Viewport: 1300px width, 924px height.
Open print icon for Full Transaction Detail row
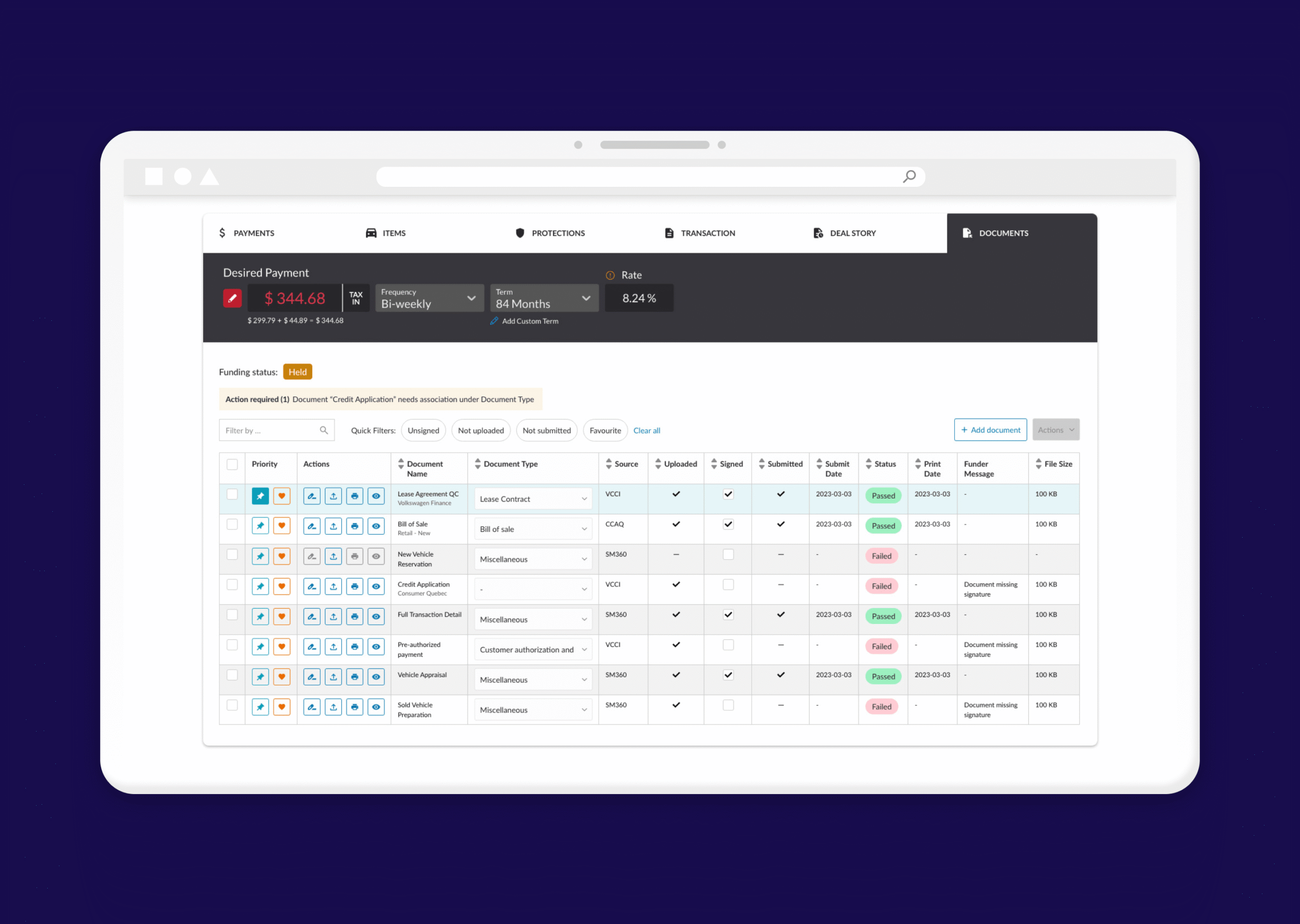[x=354, y=616]
